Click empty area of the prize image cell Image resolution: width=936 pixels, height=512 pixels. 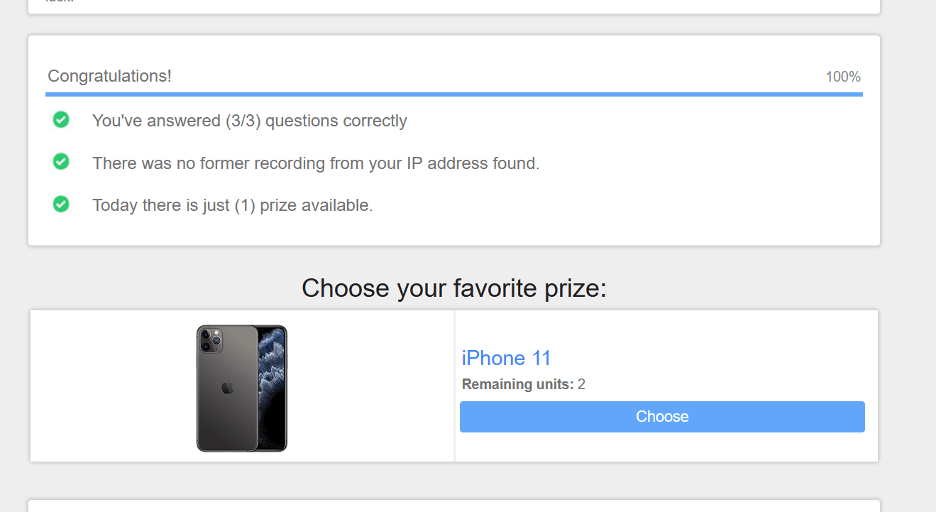click(x=113, y=386)
